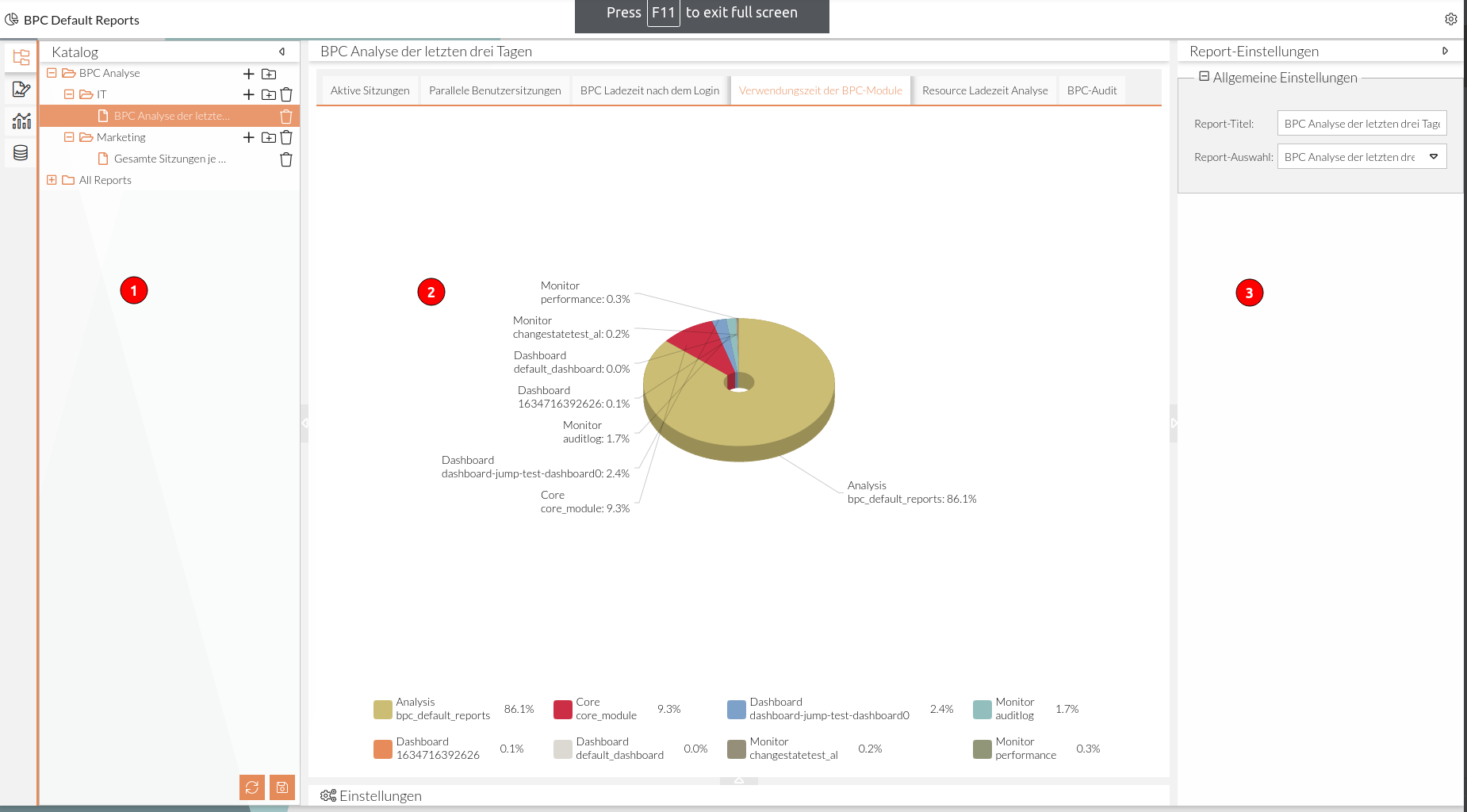This screenshot has height=812, width=1467.
Task: Save changes using the orange save icon
Action: tap(282, 787)
